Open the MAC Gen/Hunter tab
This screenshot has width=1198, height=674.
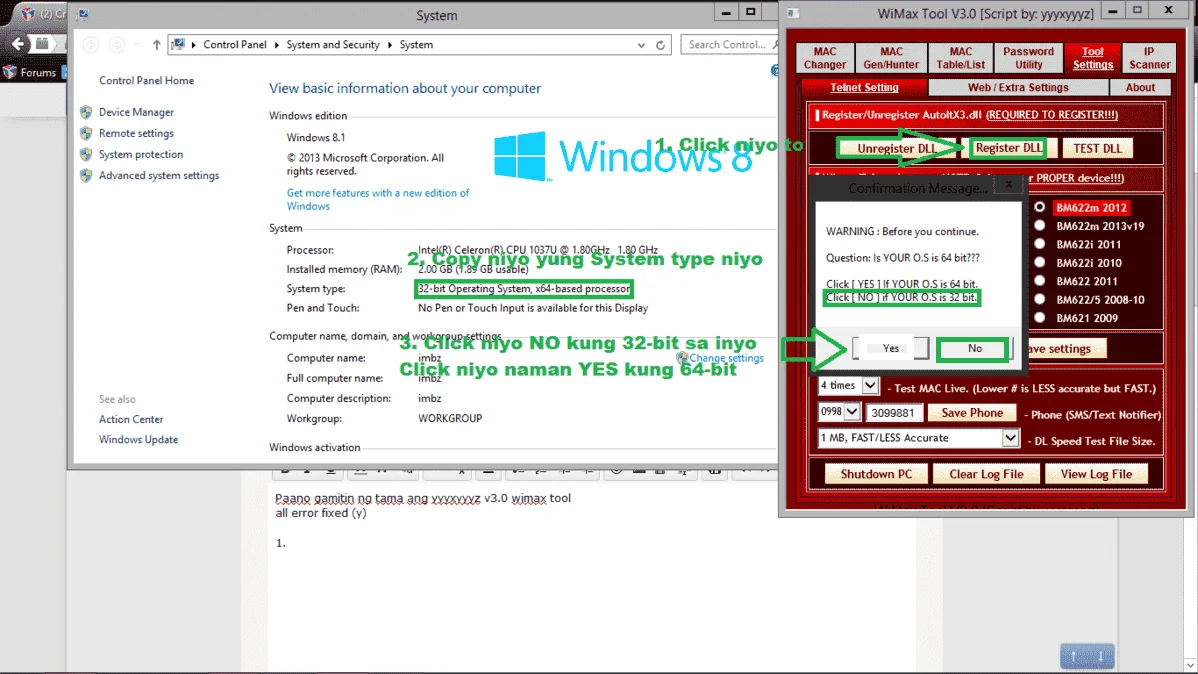coord(891,58)
